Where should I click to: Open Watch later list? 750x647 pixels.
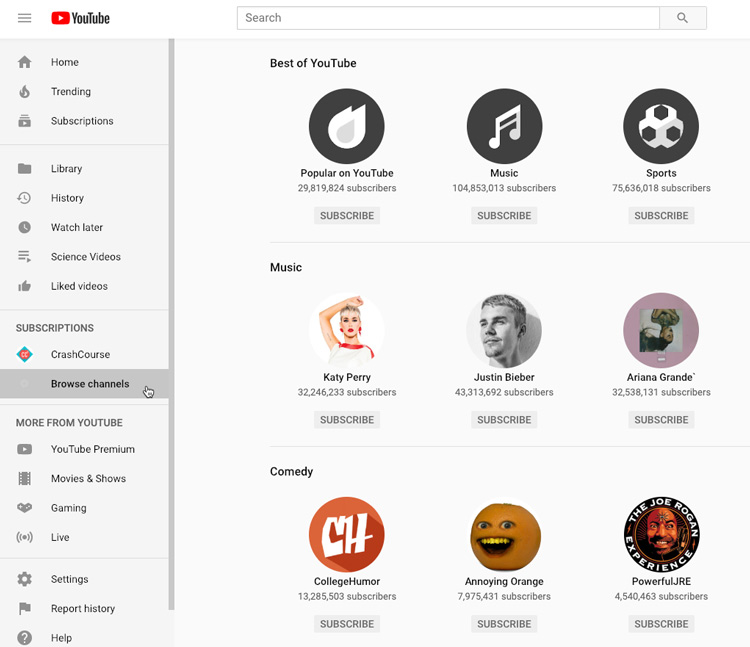pyautogui.click(x=84, y=228)
